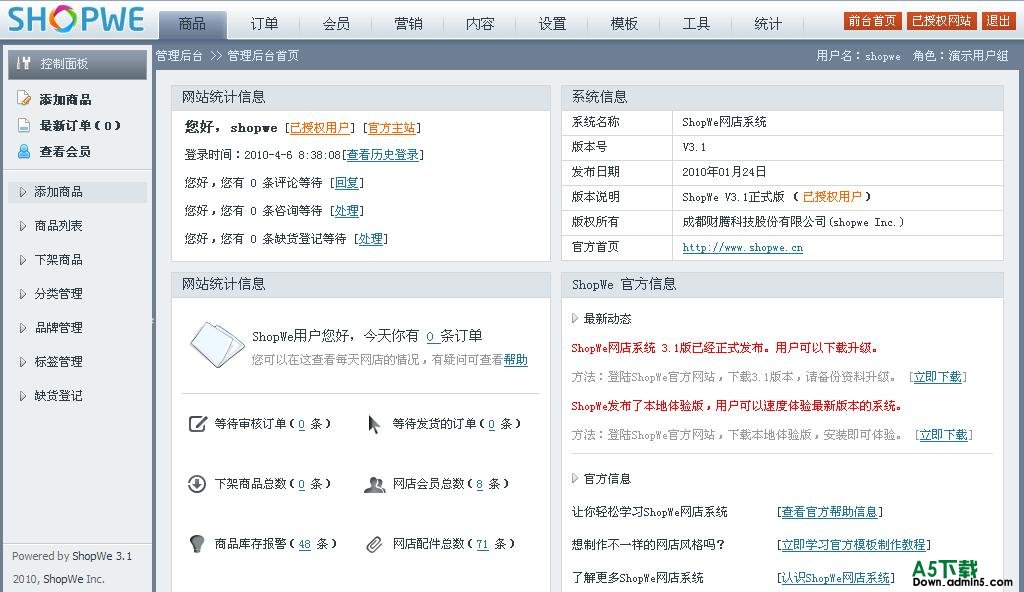
Task: Collapse the 最新动态 section
Action: tap(575, 319)
